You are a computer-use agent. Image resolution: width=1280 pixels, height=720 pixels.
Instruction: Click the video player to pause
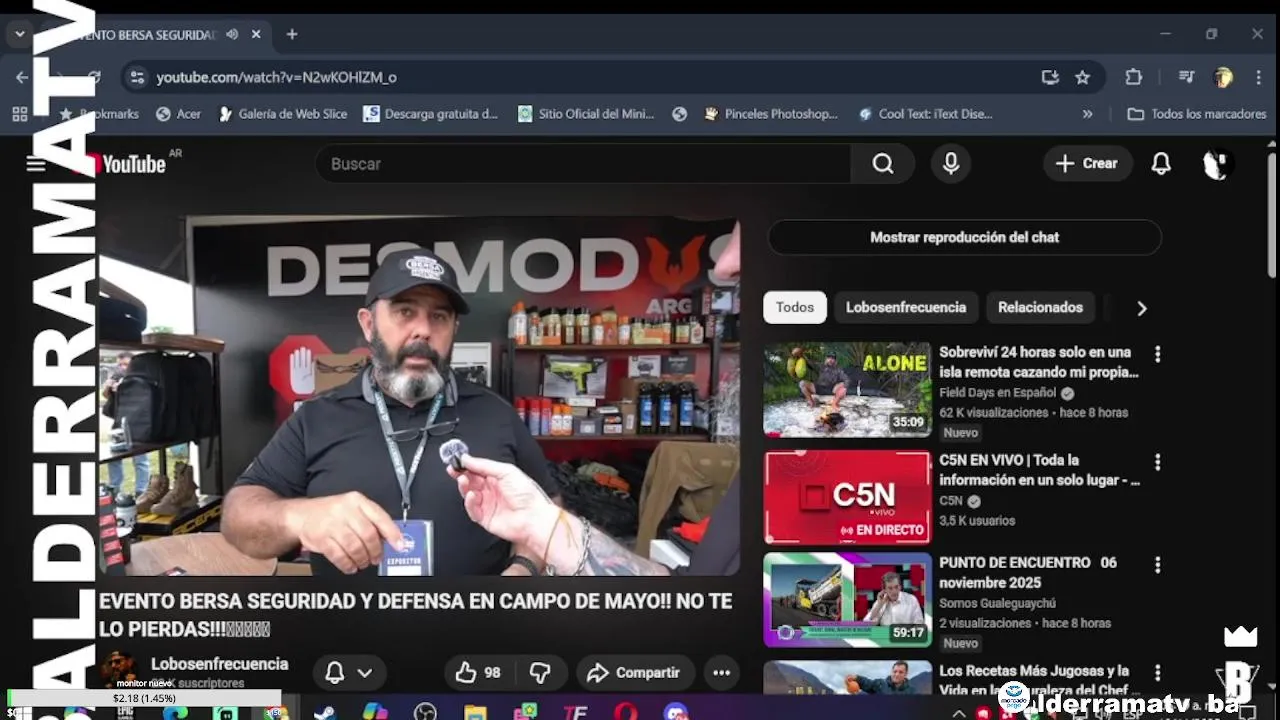[419, 397]
